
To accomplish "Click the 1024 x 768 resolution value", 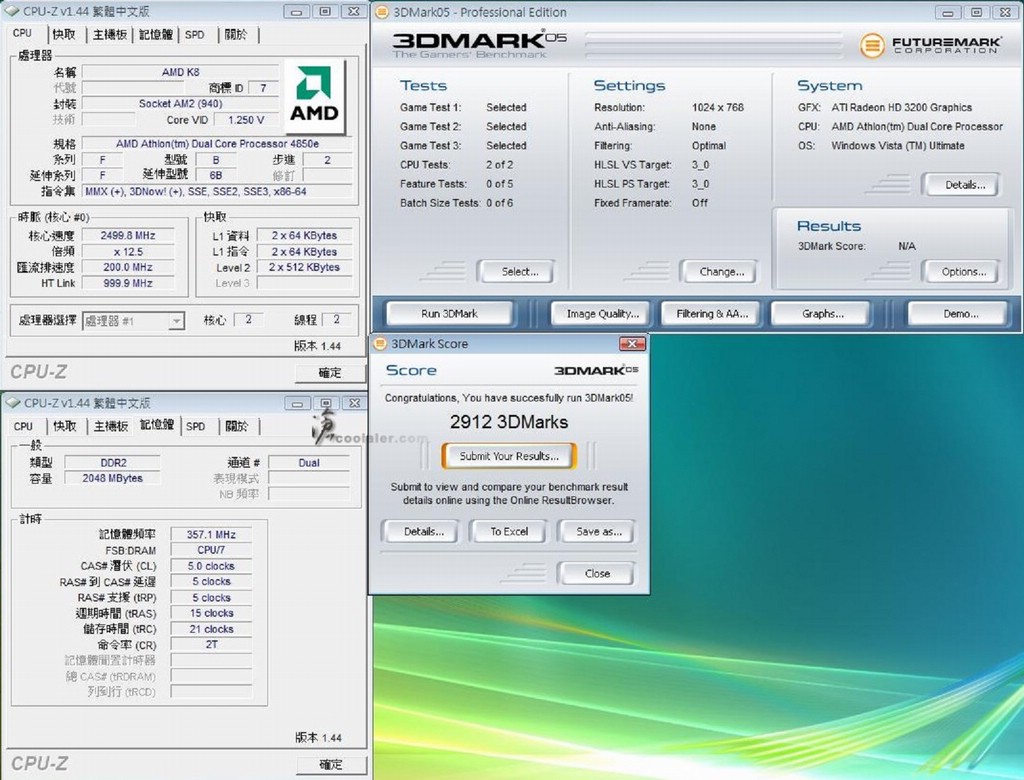I will (x=718, y=107).
